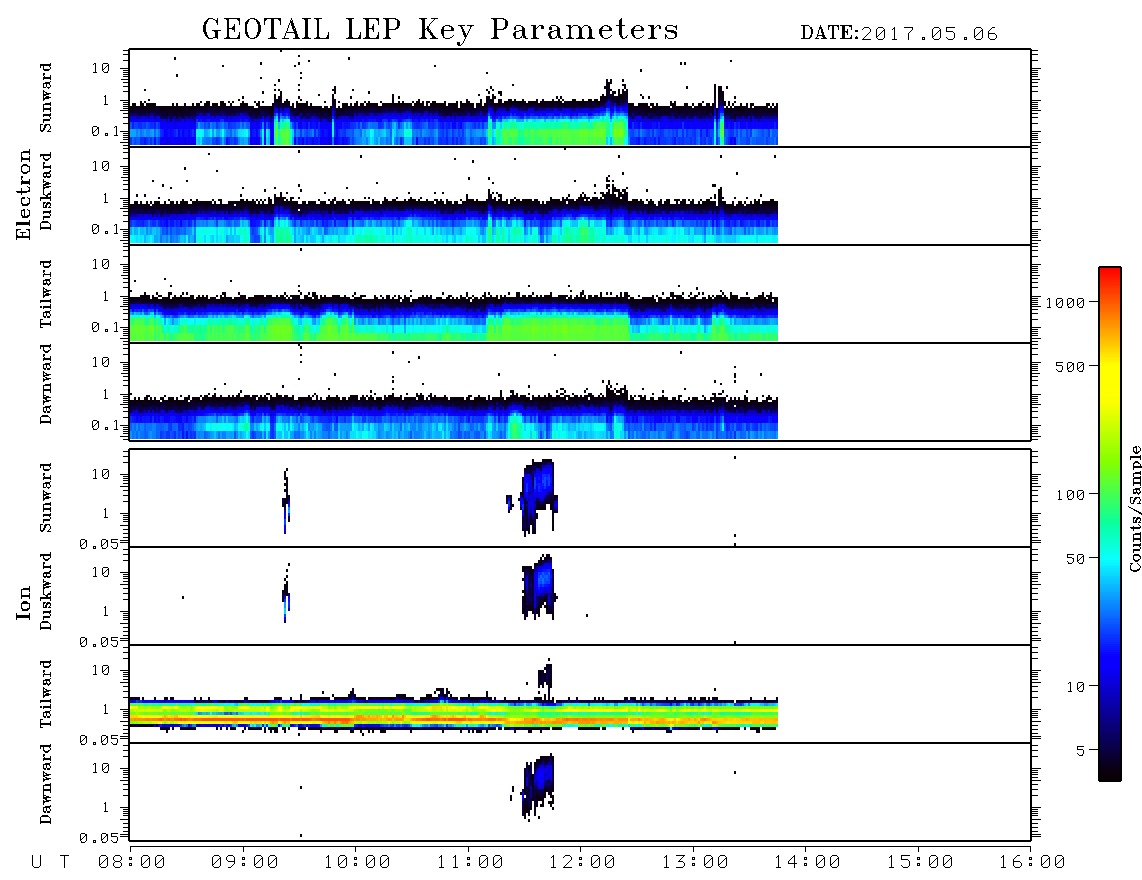Click the colorbar '50' tick label
1142x880 pixels.
click(x=1075, y=559)
